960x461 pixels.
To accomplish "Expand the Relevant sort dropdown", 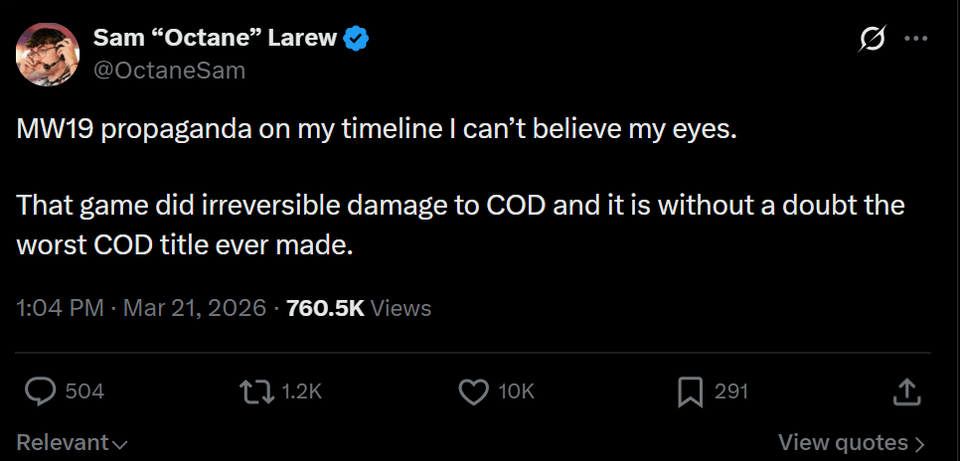I will pyautogui.click(x=72, y=442).
